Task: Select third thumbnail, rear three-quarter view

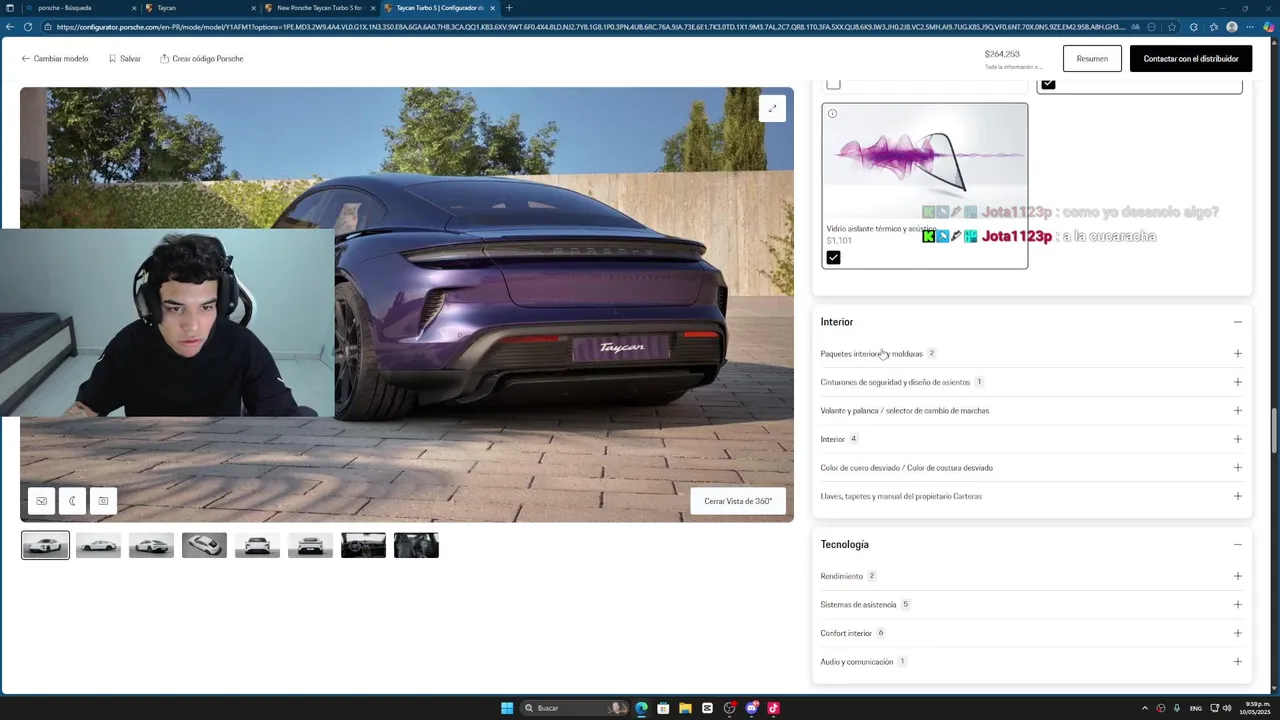Action: [151, 545]
